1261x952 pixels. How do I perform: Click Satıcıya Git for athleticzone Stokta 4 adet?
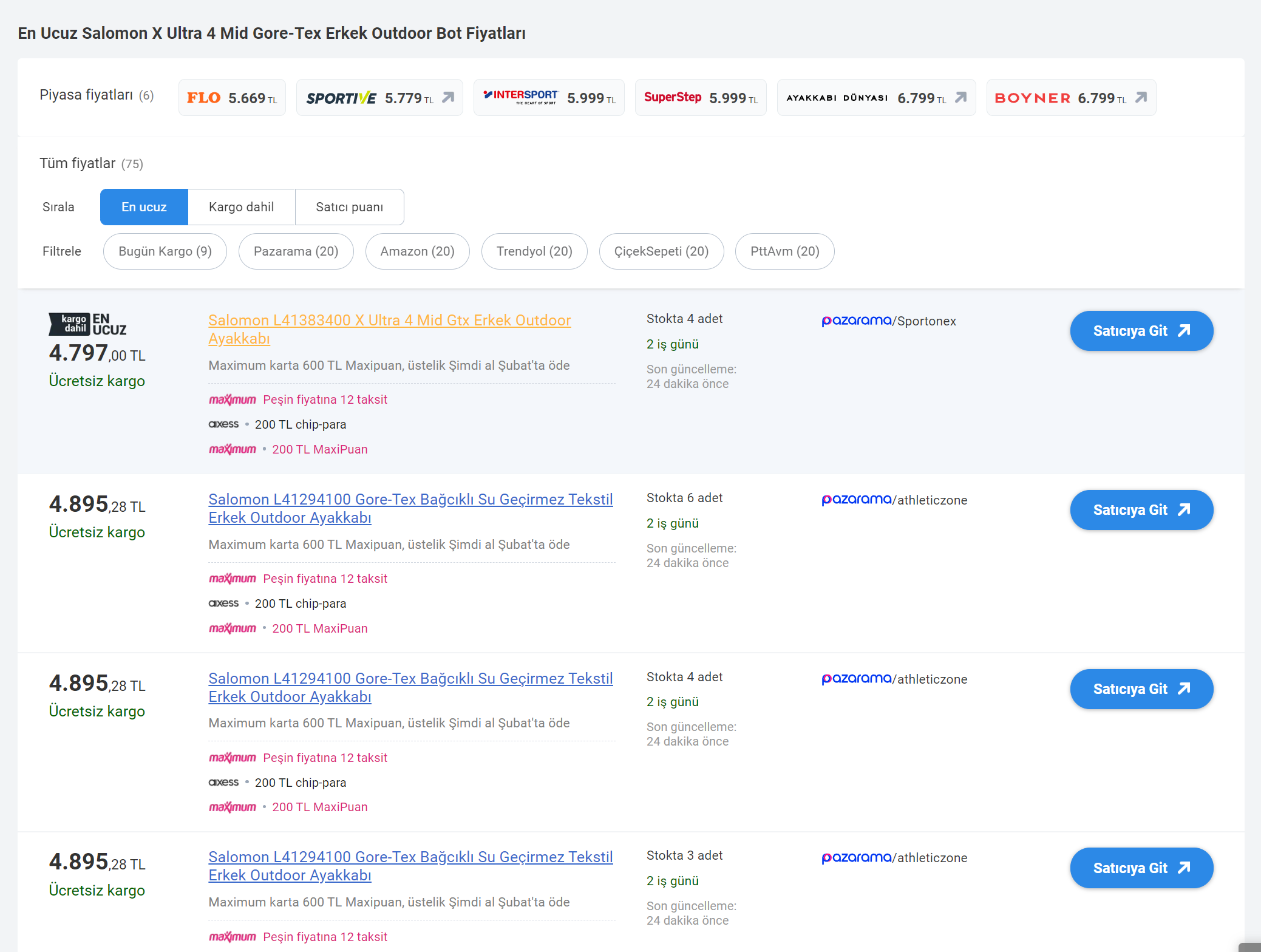click(x=1141, y=689)
